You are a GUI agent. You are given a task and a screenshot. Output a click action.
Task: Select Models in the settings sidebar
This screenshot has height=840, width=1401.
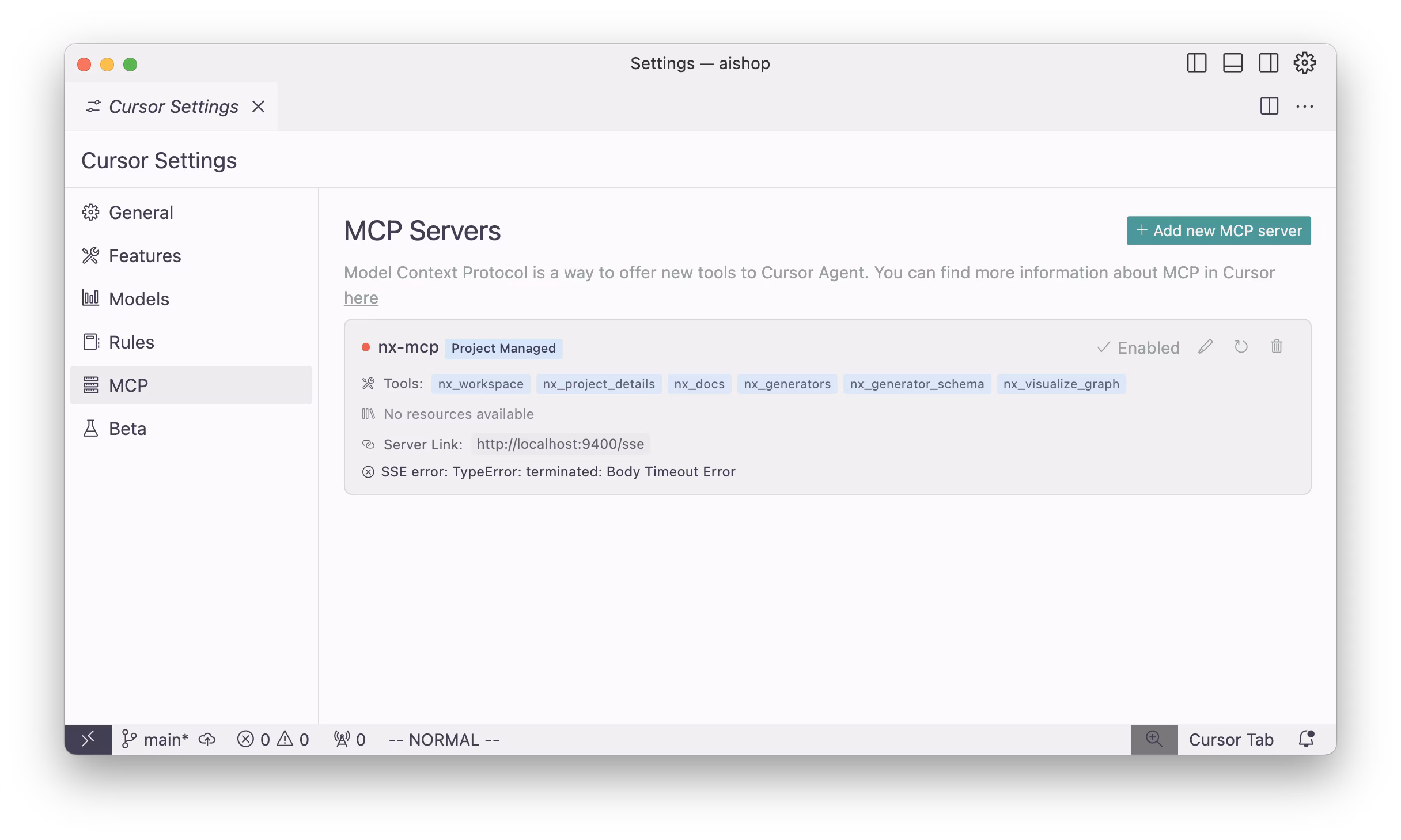138,298
